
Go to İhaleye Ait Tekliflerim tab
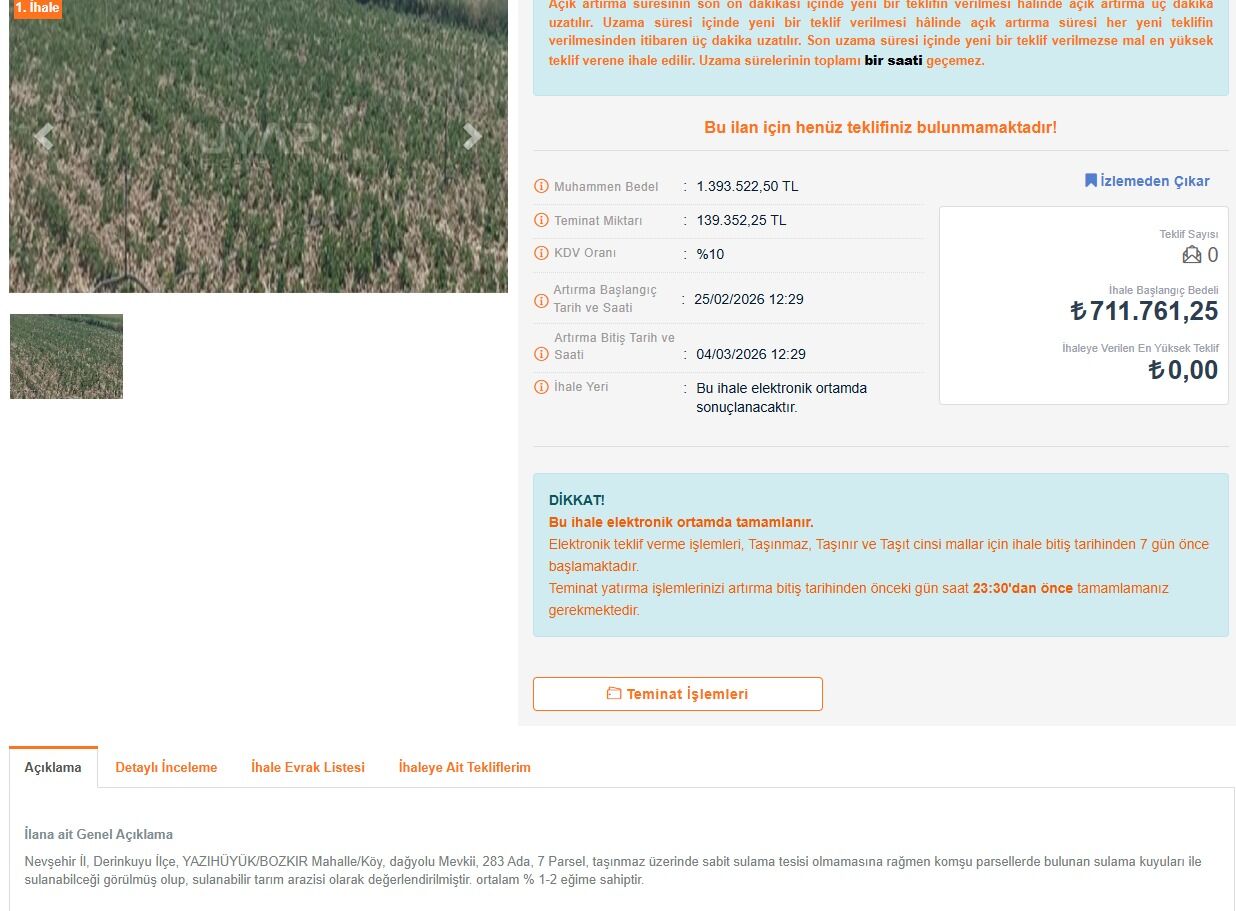point(465,767)
